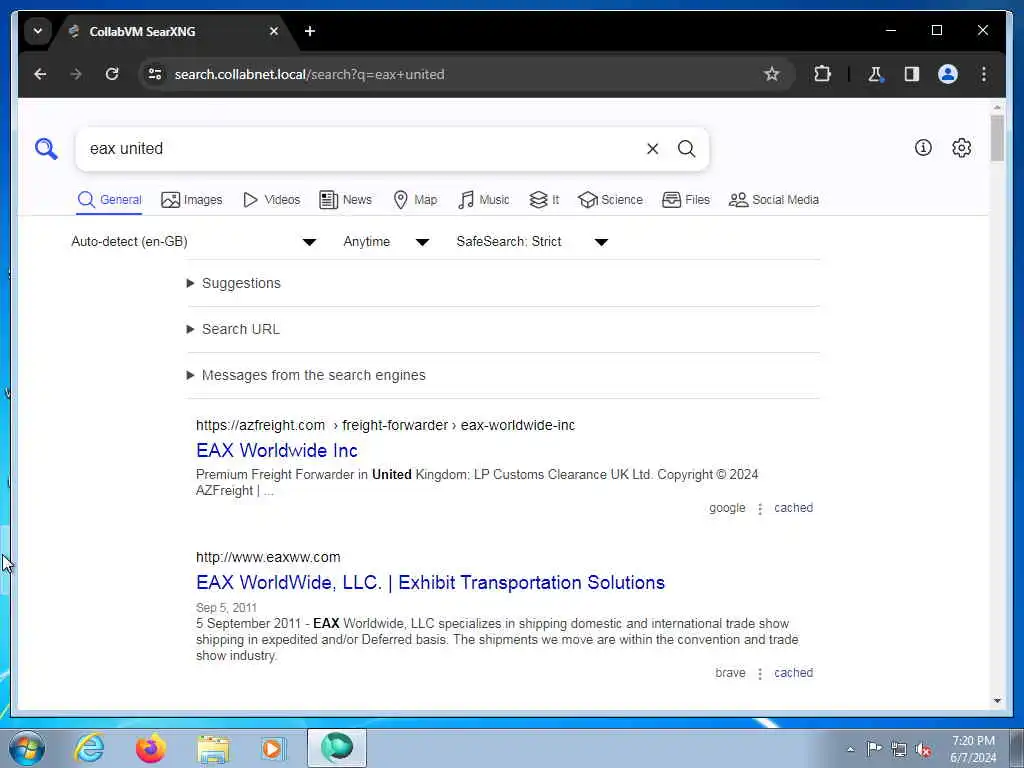
Task: Clear the search box with the X icon
Action: (652, 149)
